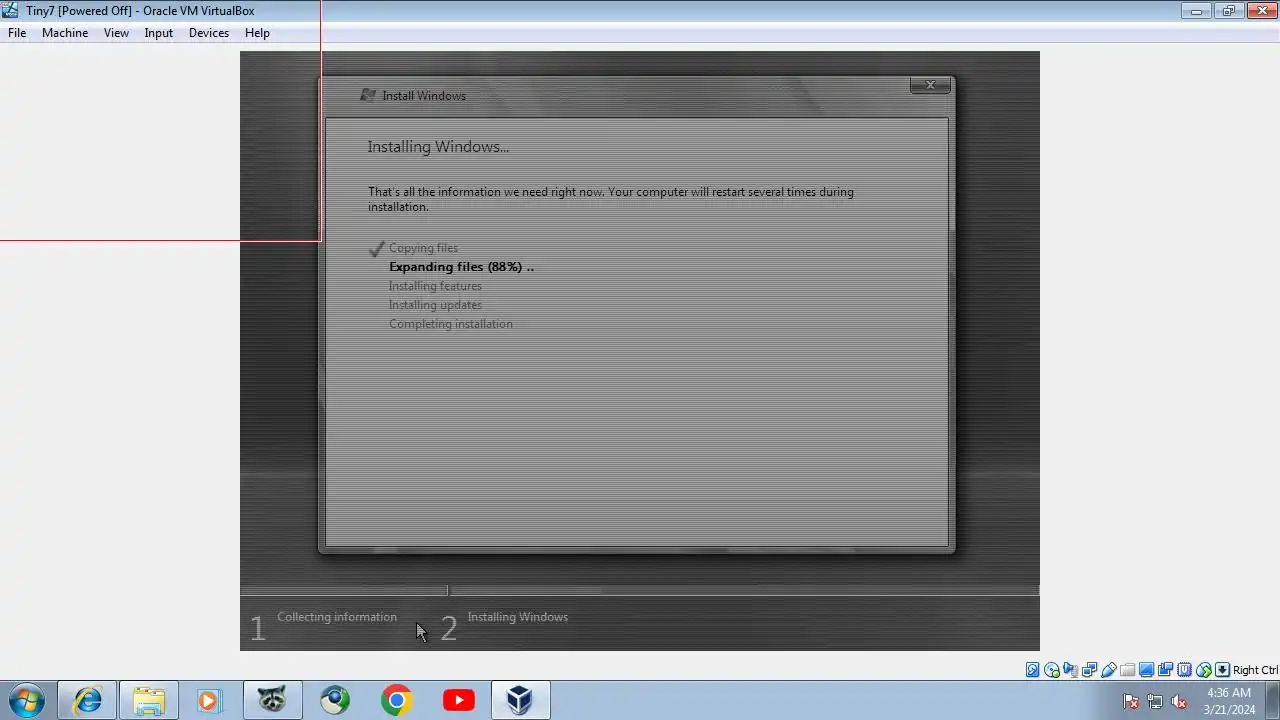Viewport: 1280px width, 720px height.
Task: Open the raccoon app on the taskbar
Action: 272,701
